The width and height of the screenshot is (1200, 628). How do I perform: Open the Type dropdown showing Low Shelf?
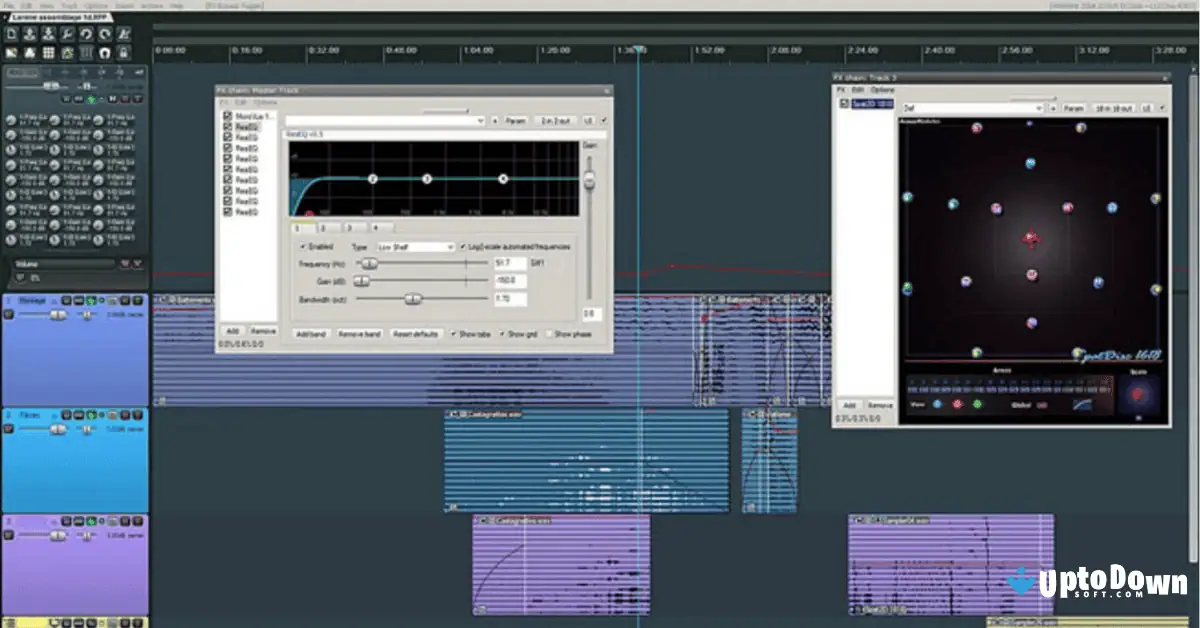coord(413,247)
